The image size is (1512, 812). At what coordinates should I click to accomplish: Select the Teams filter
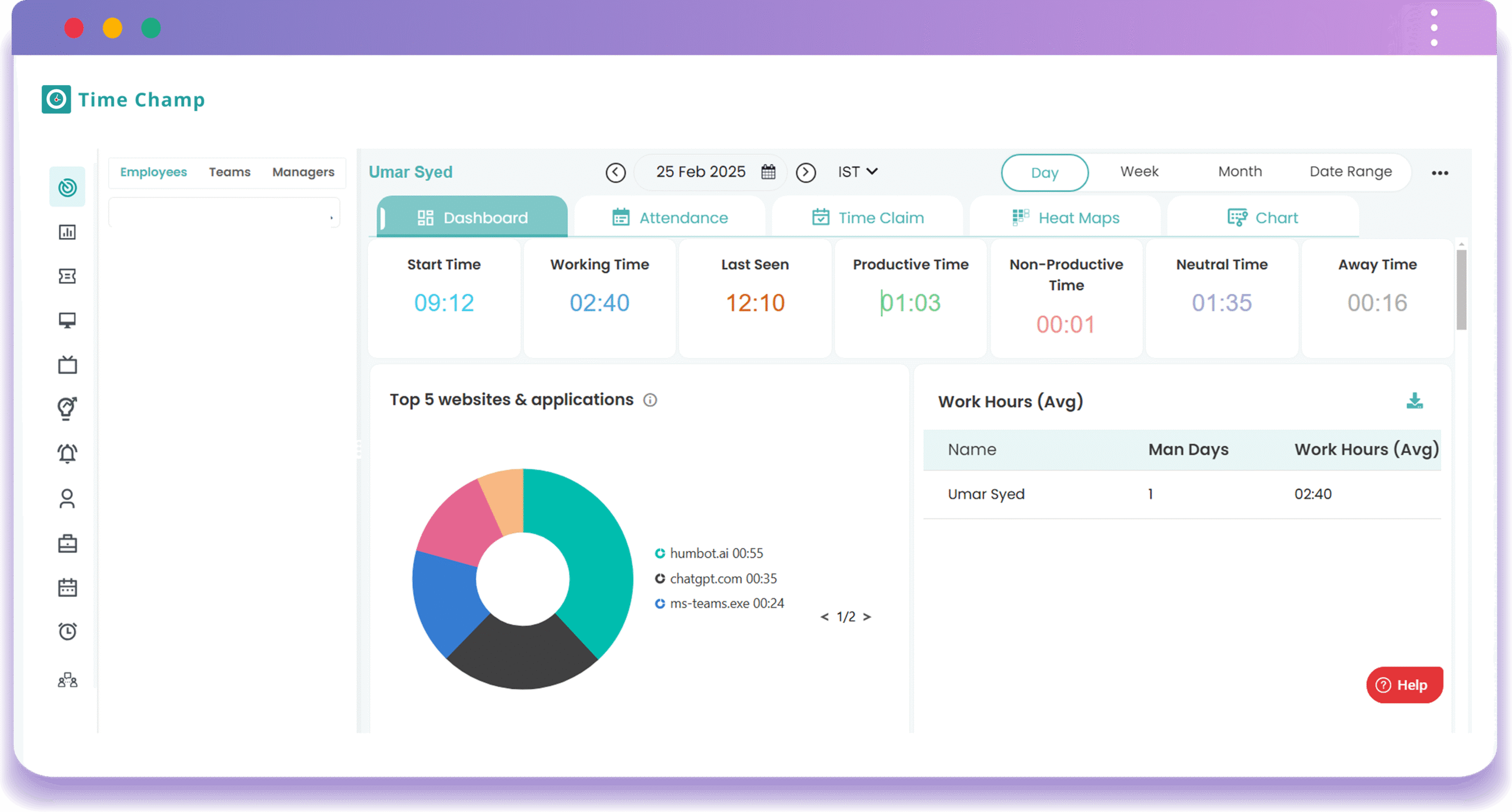click(x=229, y=172)
